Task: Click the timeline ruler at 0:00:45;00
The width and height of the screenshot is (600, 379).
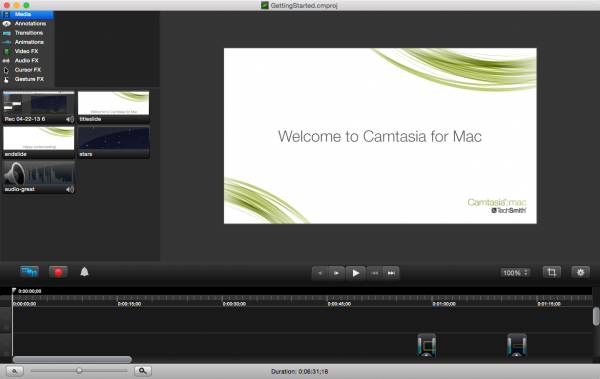Action: coord(339,304)
